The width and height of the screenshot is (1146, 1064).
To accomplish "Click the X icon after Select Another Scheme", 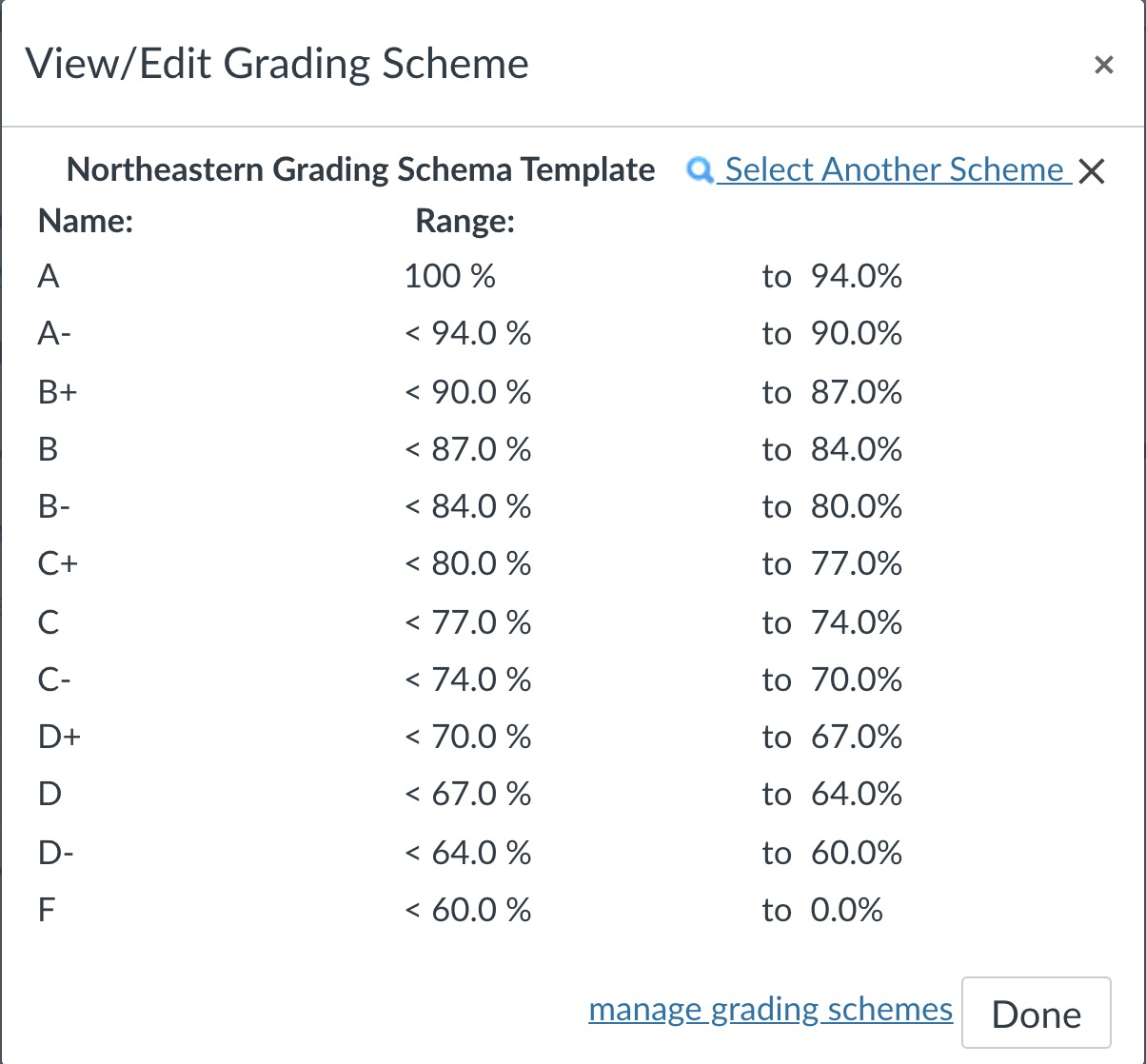I will pyautogui.click(x=1092, y=172).
